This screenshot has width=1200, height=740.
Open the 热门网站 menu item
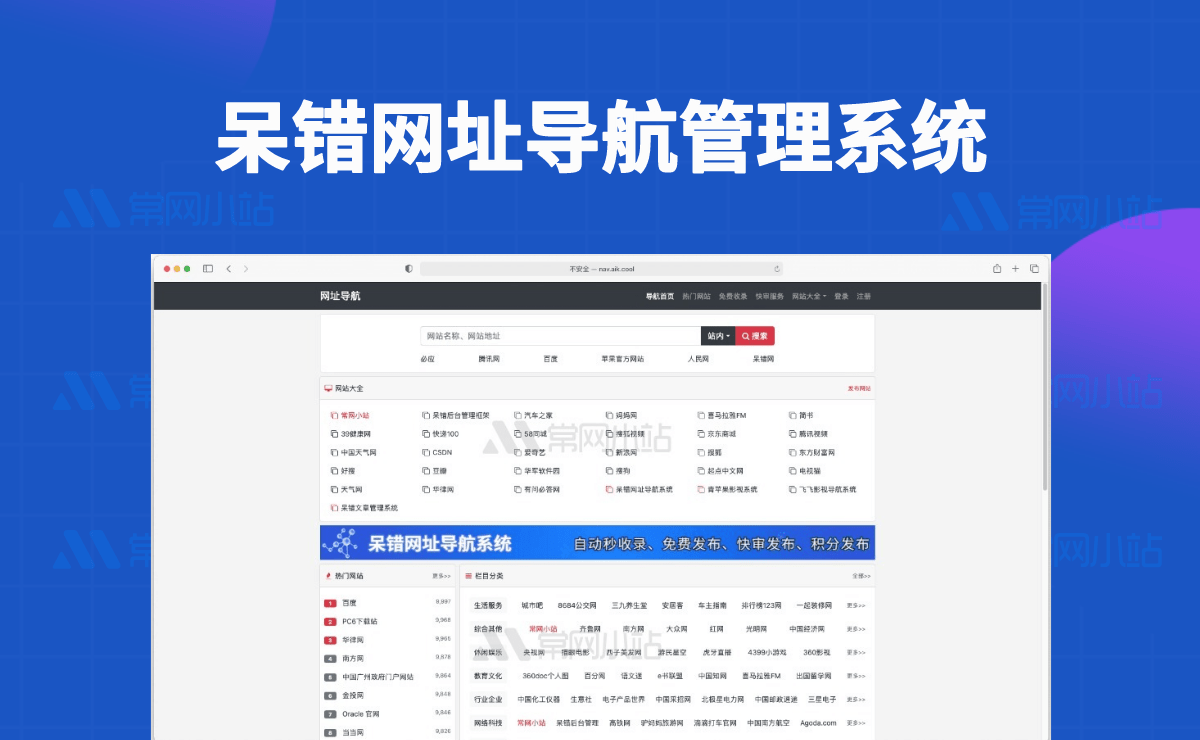tap(696, 296)
